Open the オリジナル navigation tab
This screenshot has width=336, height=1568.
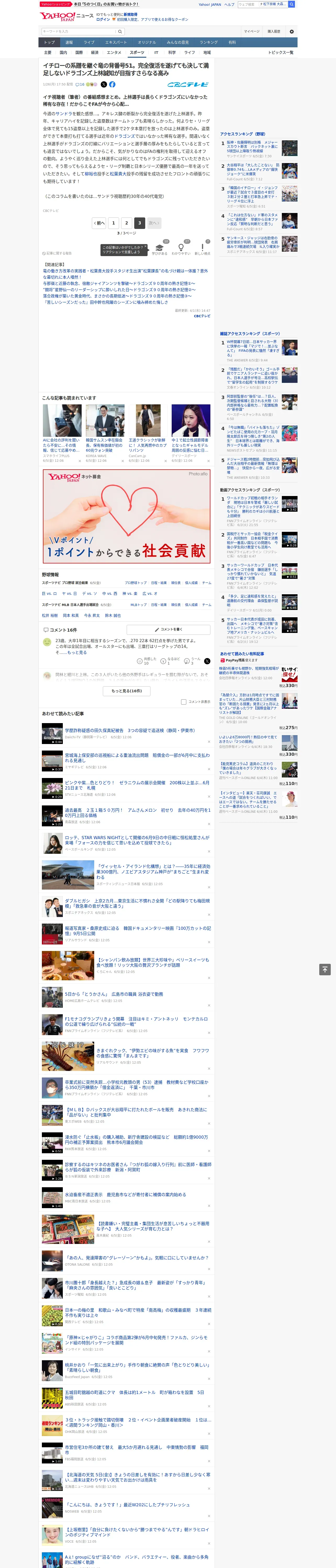coord(147,42)
